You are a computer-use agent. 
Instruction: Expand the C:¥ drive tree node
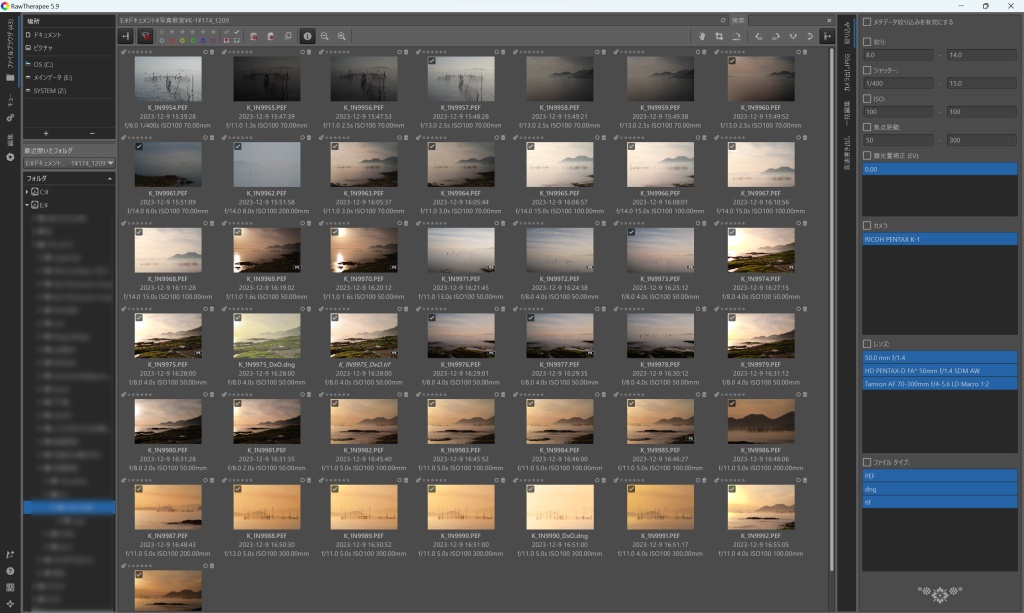(x=27, y=192)
